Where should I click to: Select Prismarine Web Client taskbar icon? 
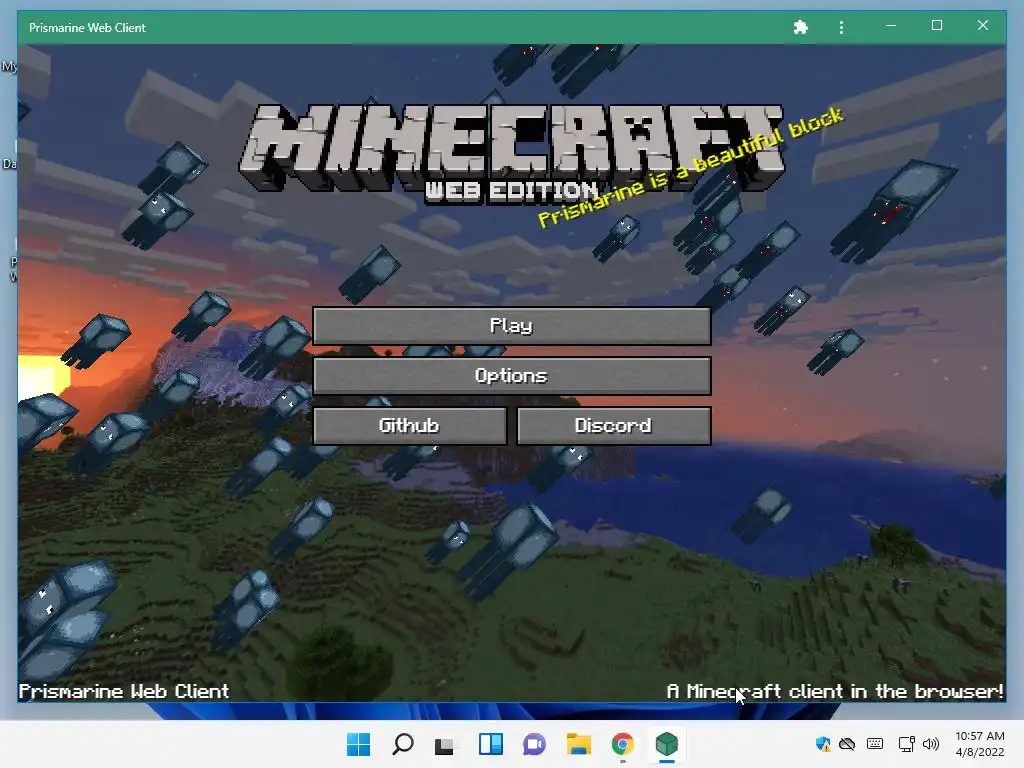[x=667, y=744]
